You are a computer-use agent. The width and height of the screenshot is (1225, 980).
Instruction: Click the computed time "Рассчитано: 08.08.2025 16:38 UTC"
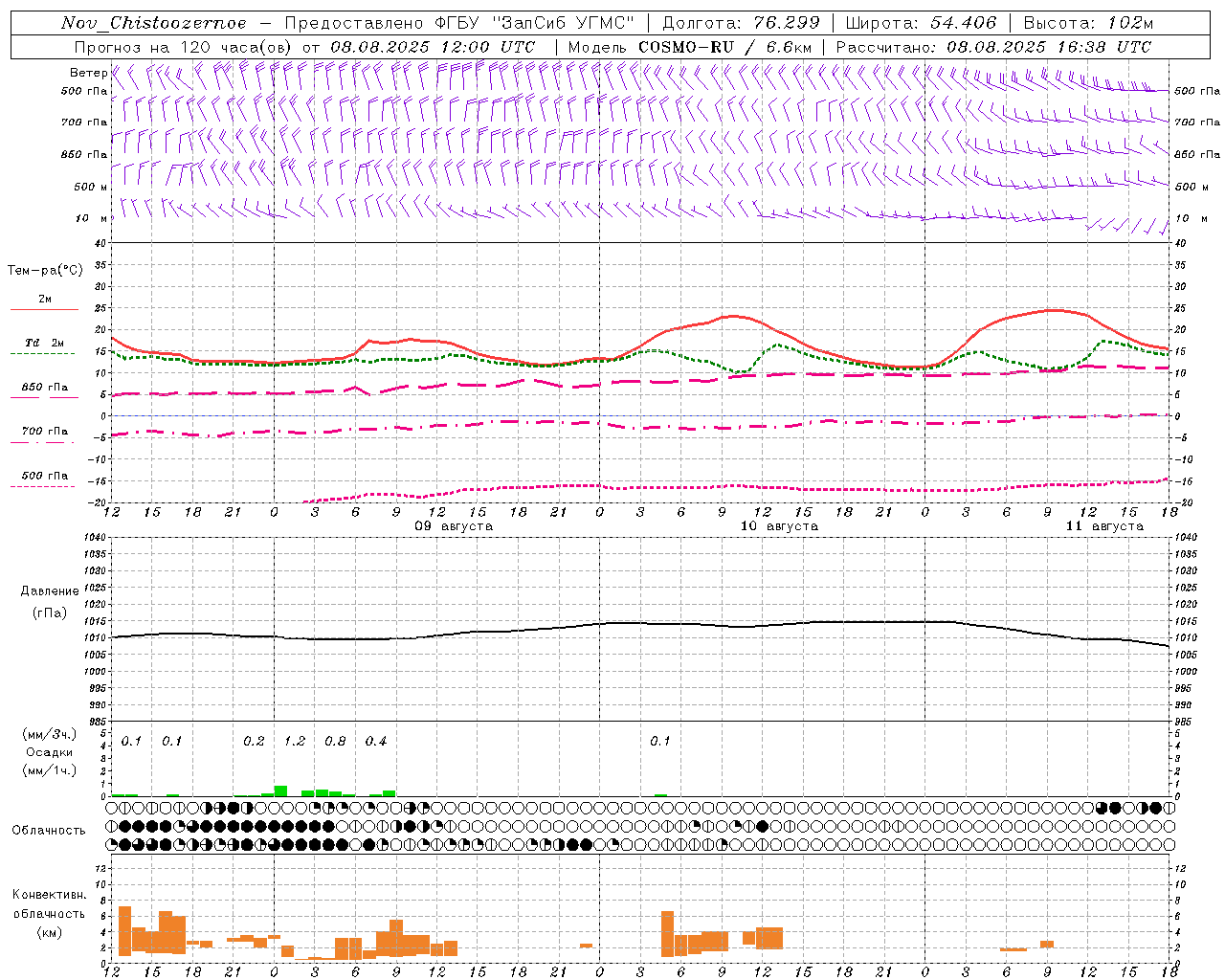[993, 47]
